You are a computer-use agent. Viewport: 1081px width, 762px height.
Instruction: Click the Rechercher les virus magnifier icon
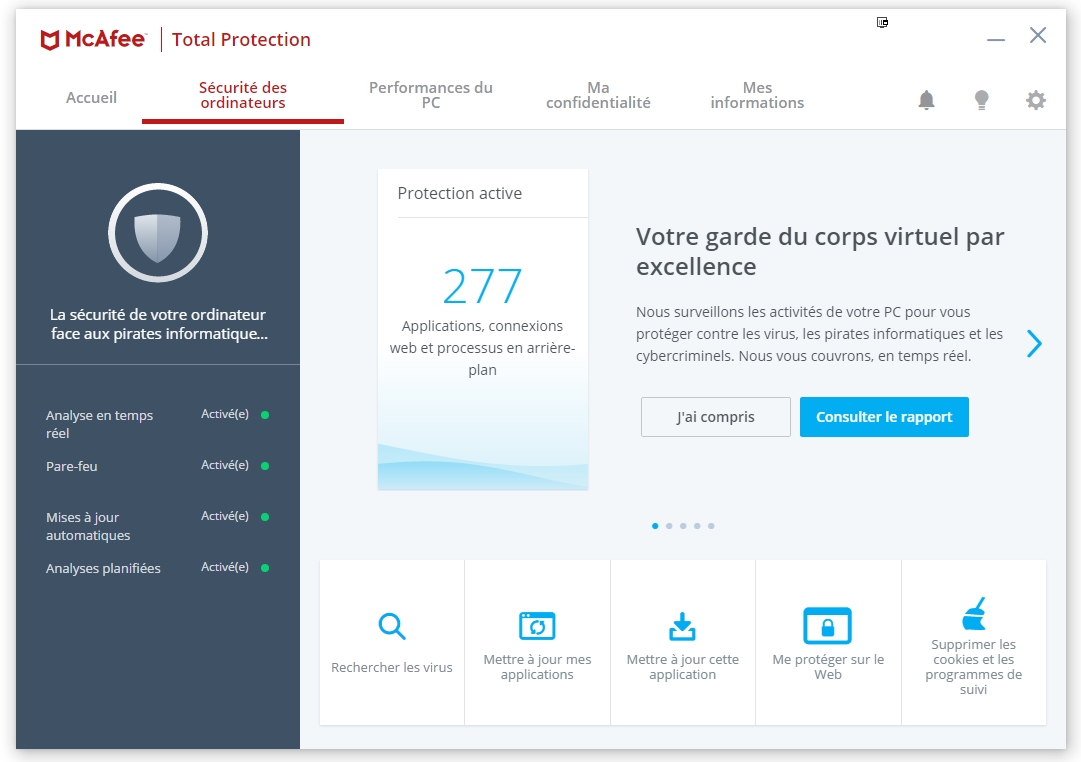coord(392,627)
